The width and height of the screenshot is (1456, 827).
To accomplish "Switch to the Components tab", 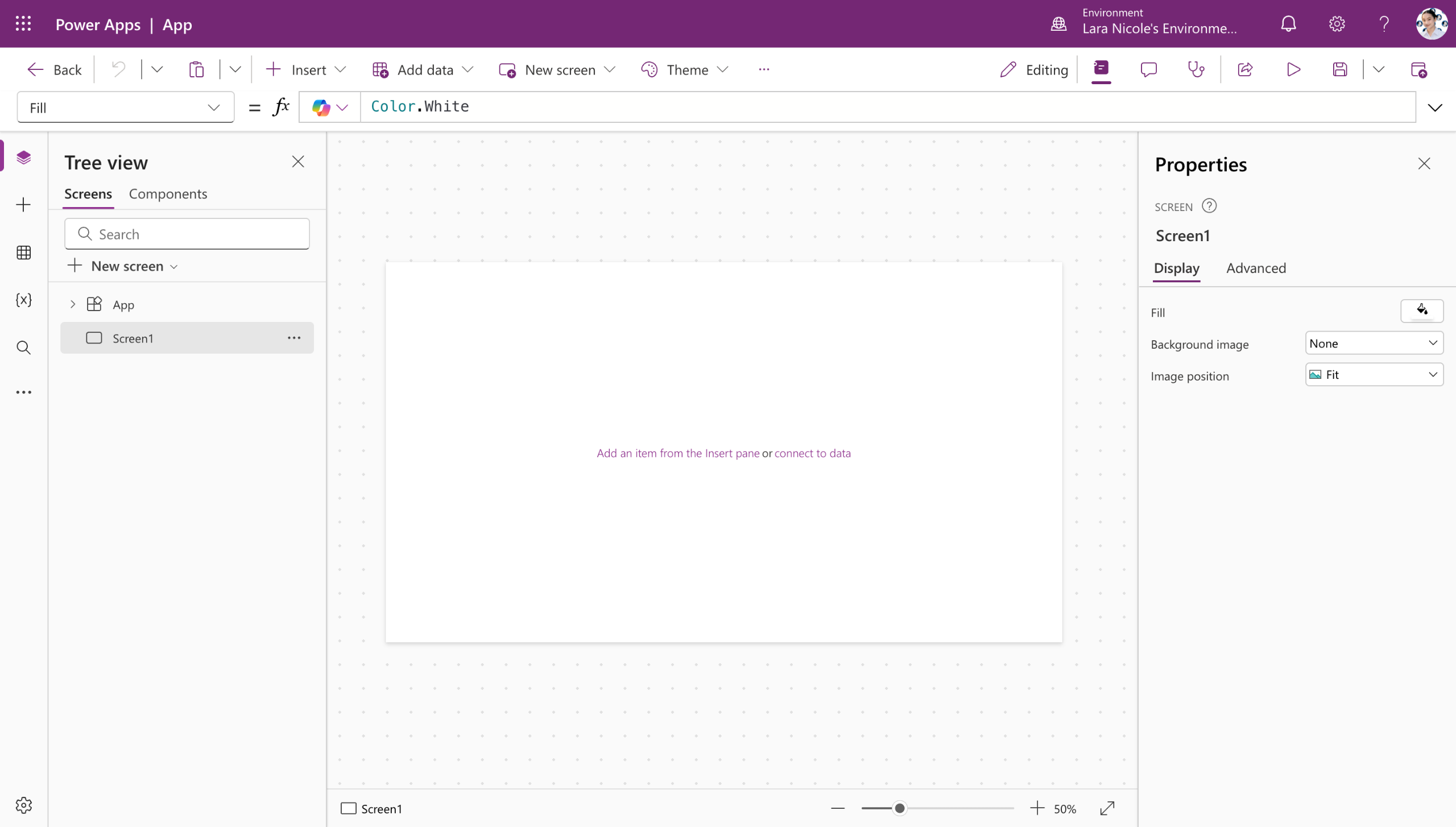I will [168, 194].
